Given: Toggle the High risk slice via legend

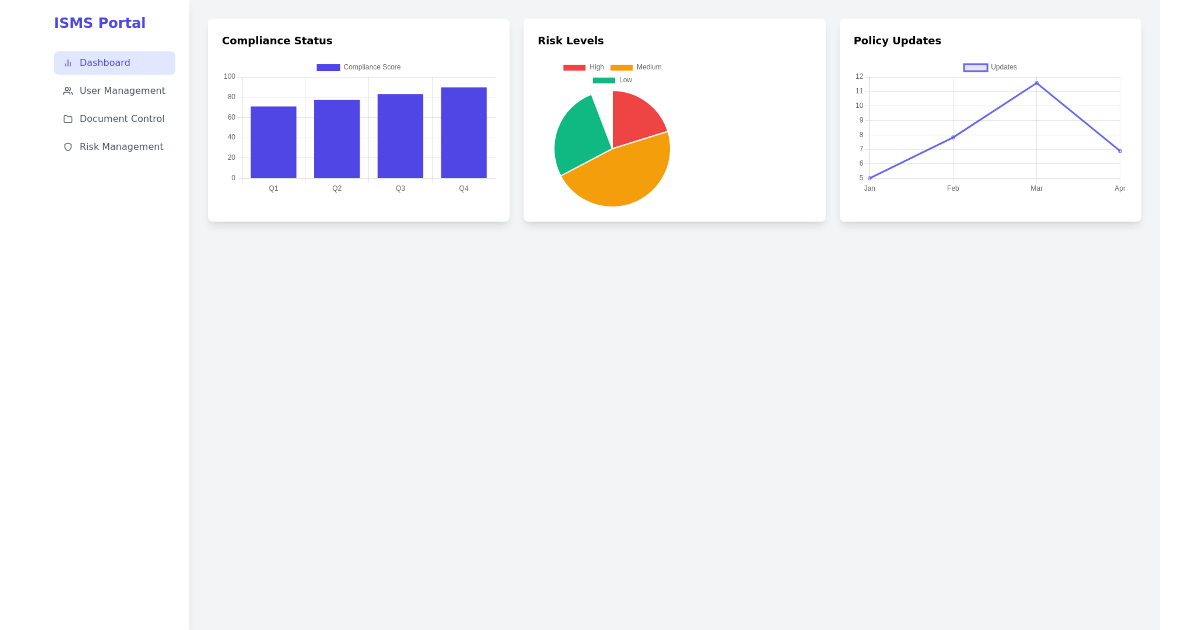Looking at the screenshot, I should (573, 67).
